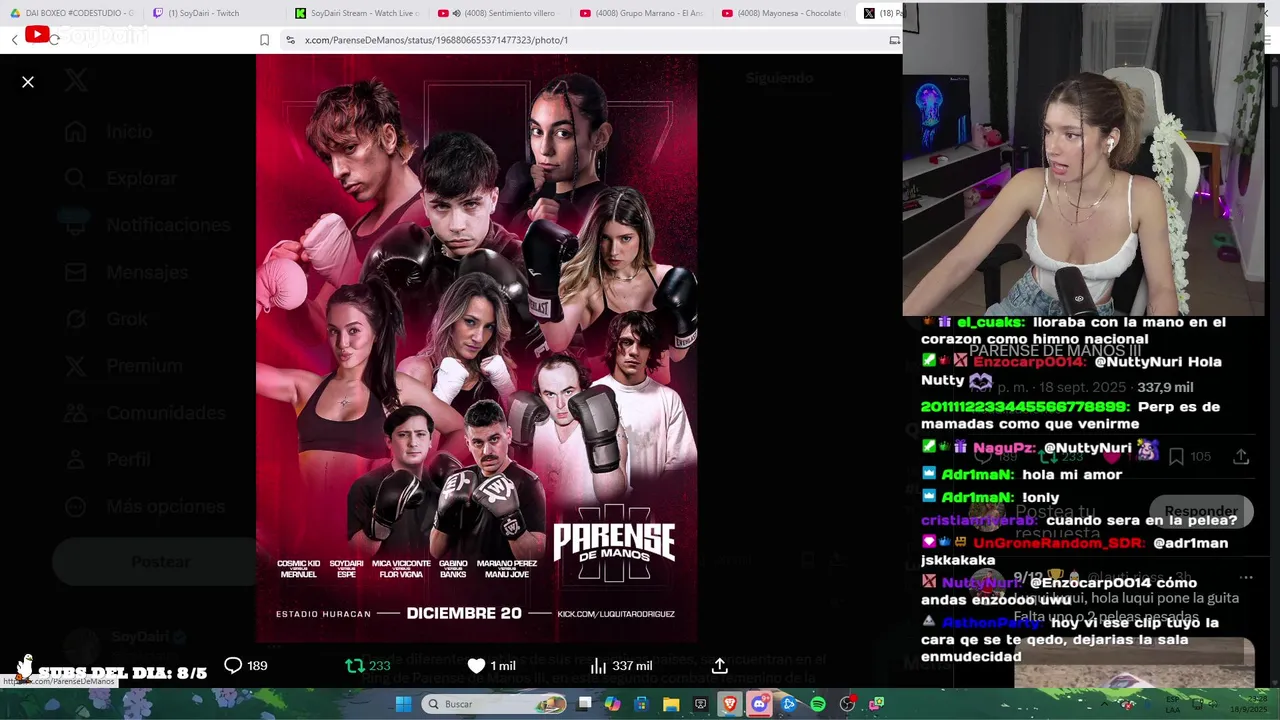Open Perfil in the X sidebar
Image resolution: width=1280 pixels, height=720 pixels.
(x=107, y=460)
